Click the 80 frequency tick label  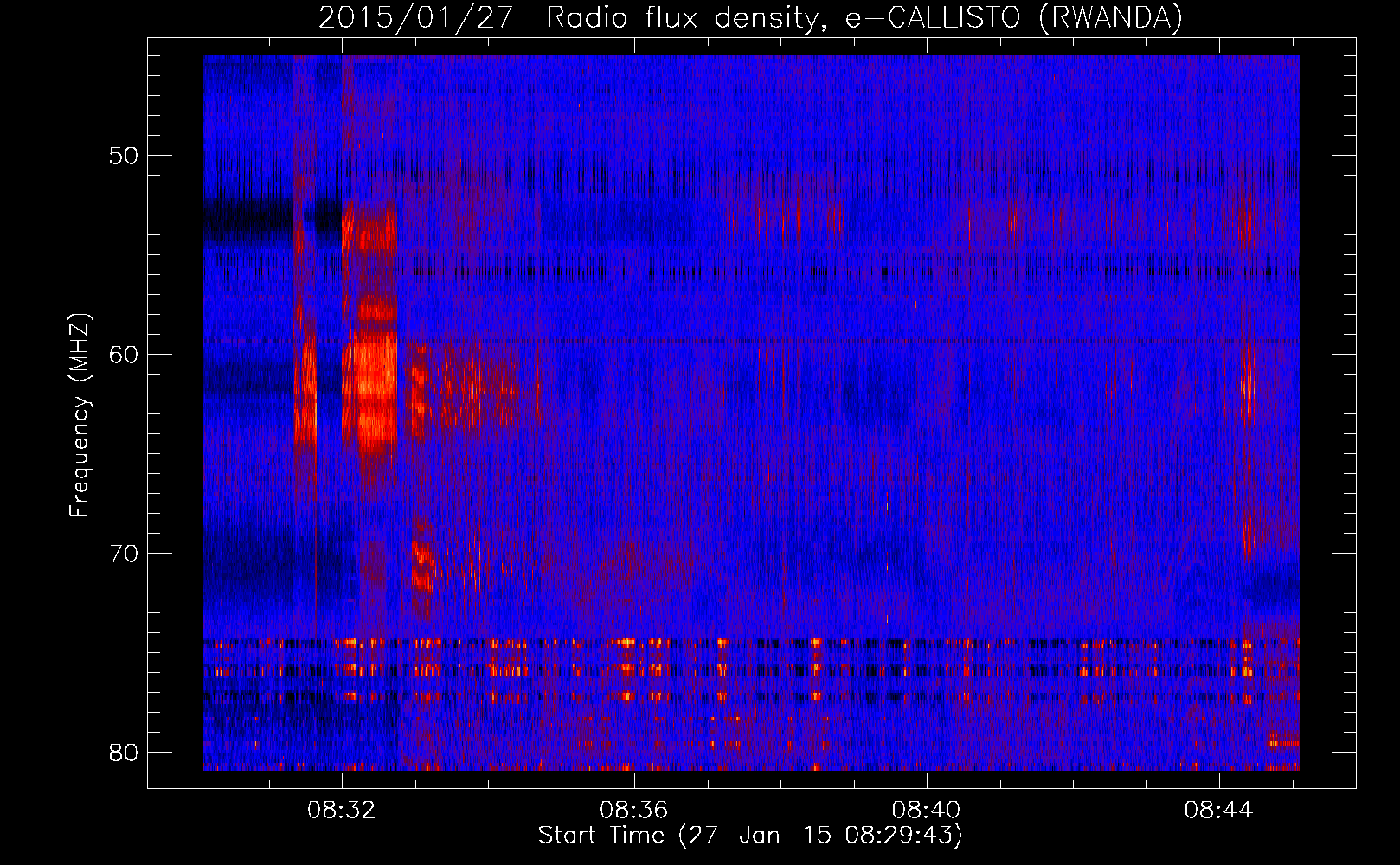click(x=124, y=753)
